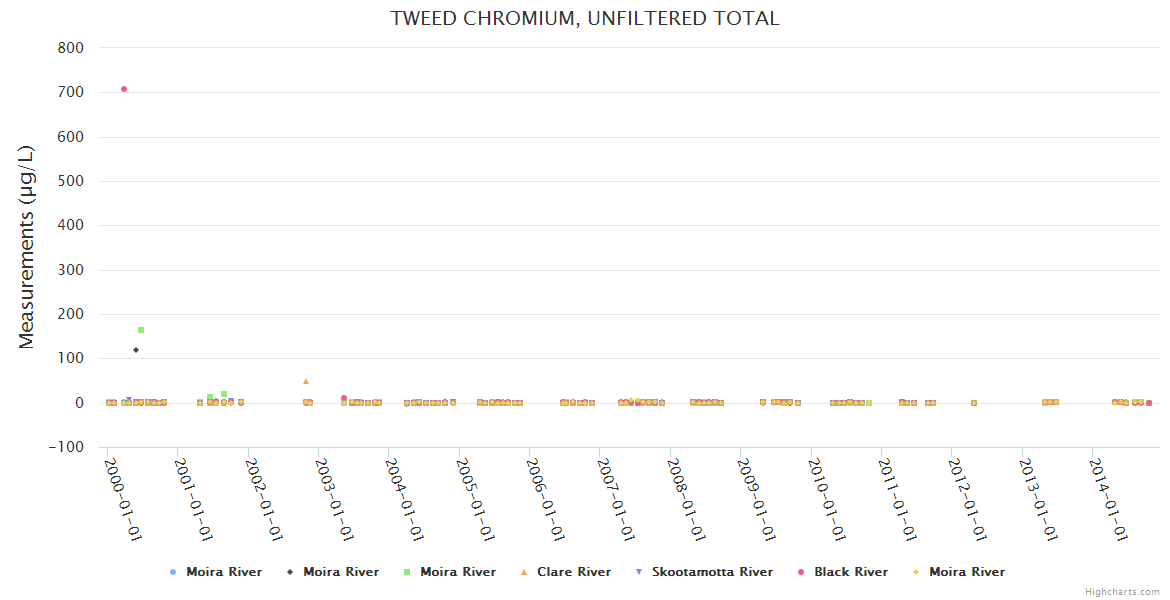Toggle the Black River series label
The image size is (1170, 600).
[850, 572]
